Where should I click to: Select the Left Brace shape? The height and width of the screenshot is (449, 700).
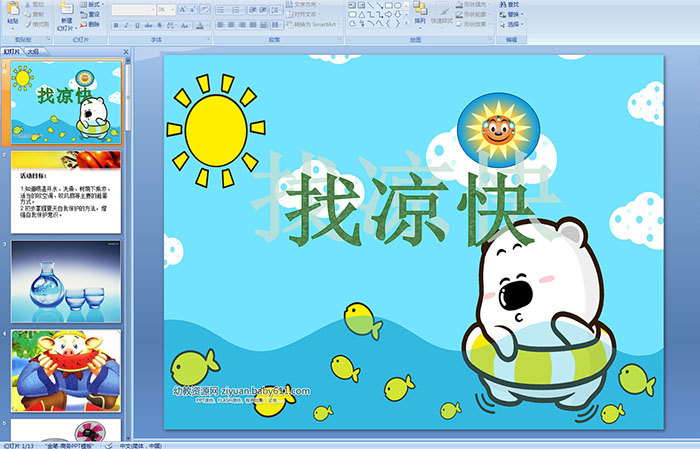[x=388, y=24]
